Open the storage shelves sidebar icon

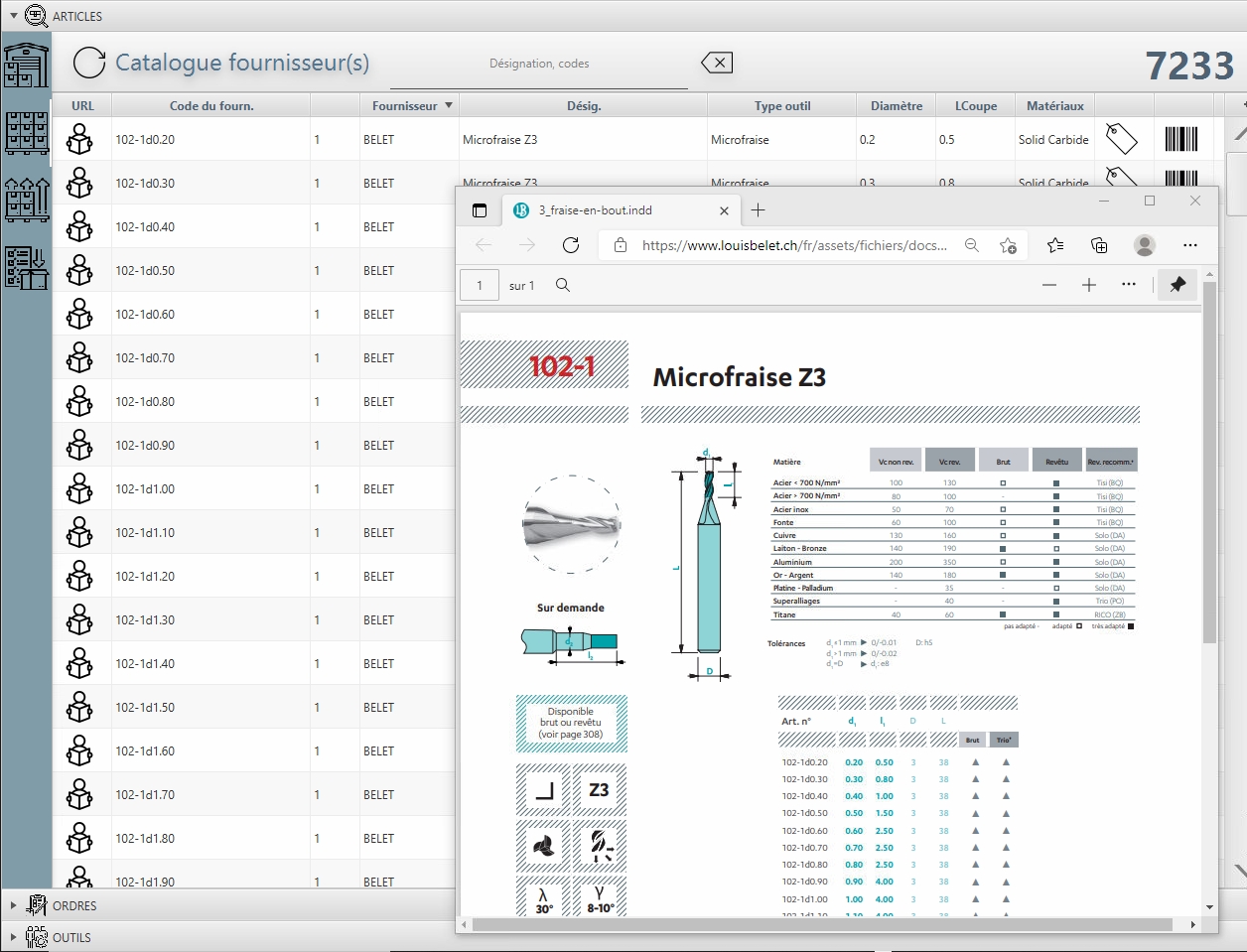pyautogui.click(x=27, y=133)
